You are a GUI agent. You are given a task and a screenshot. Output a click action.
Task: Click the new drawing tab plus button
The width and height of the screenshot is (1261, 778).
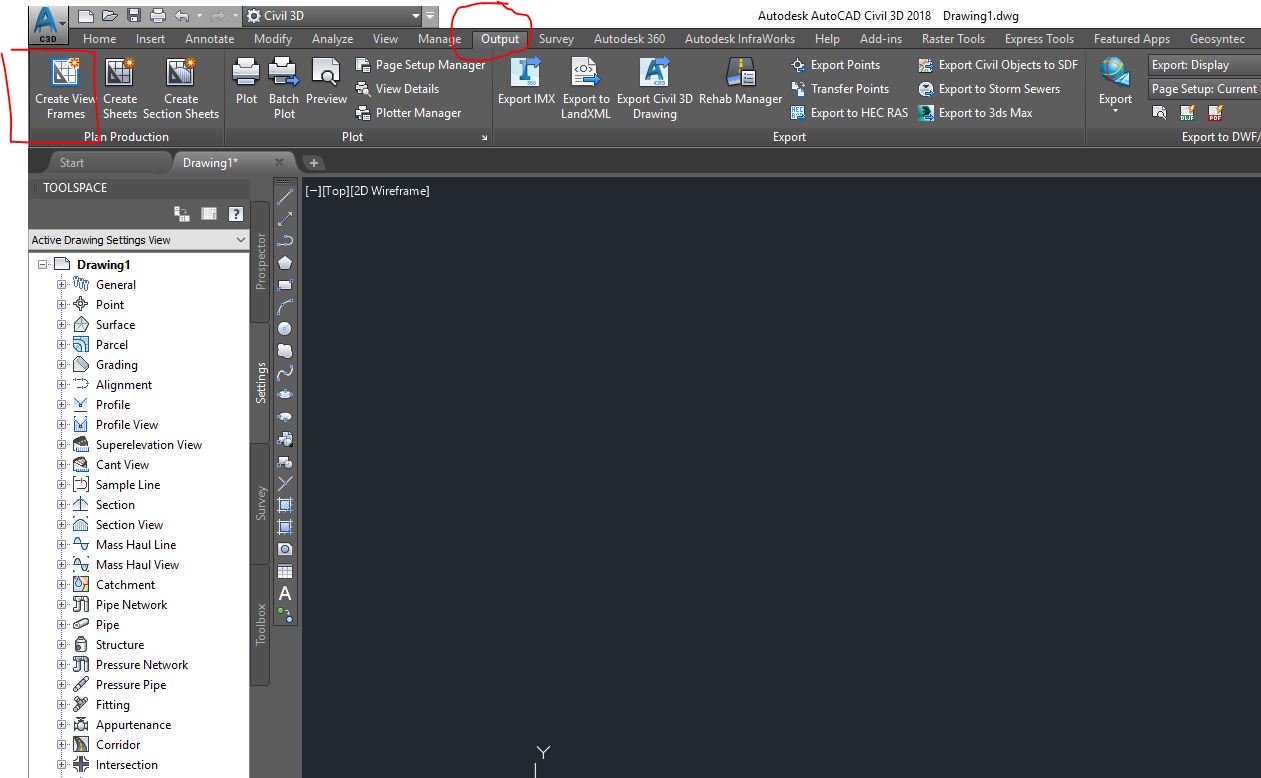[x=314, y=161]
